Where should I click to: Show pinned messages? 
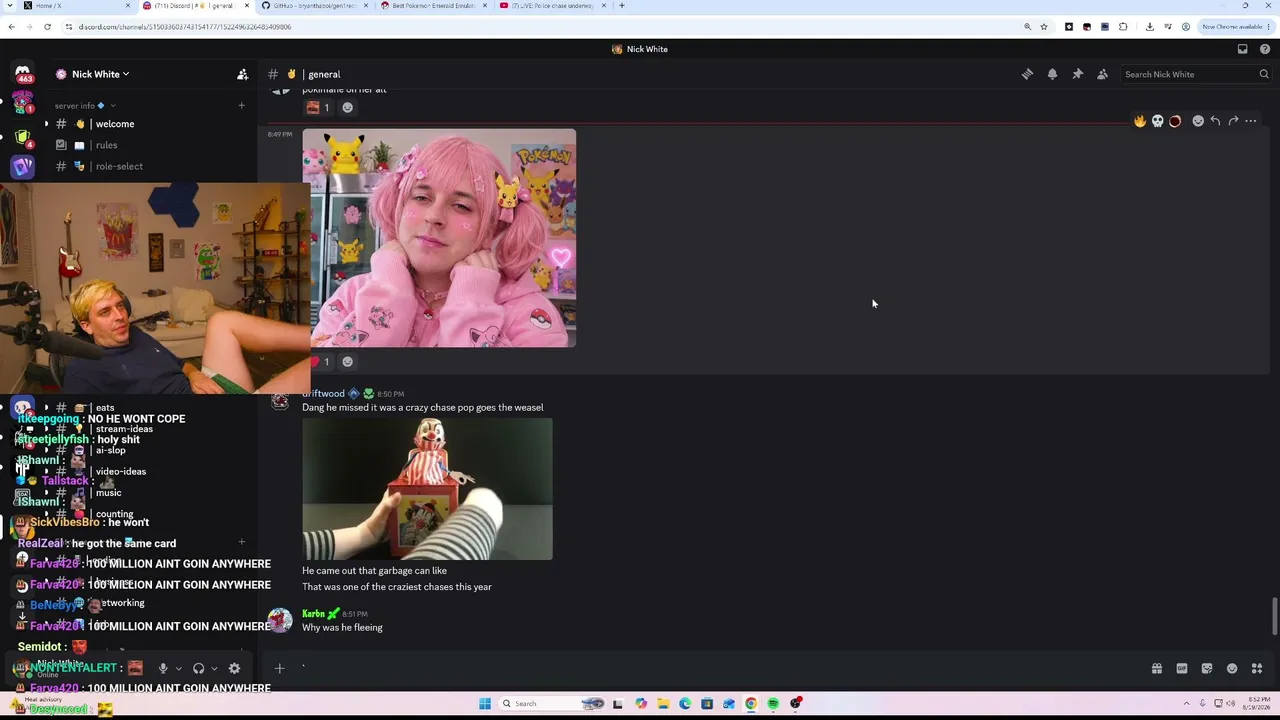1077,74
